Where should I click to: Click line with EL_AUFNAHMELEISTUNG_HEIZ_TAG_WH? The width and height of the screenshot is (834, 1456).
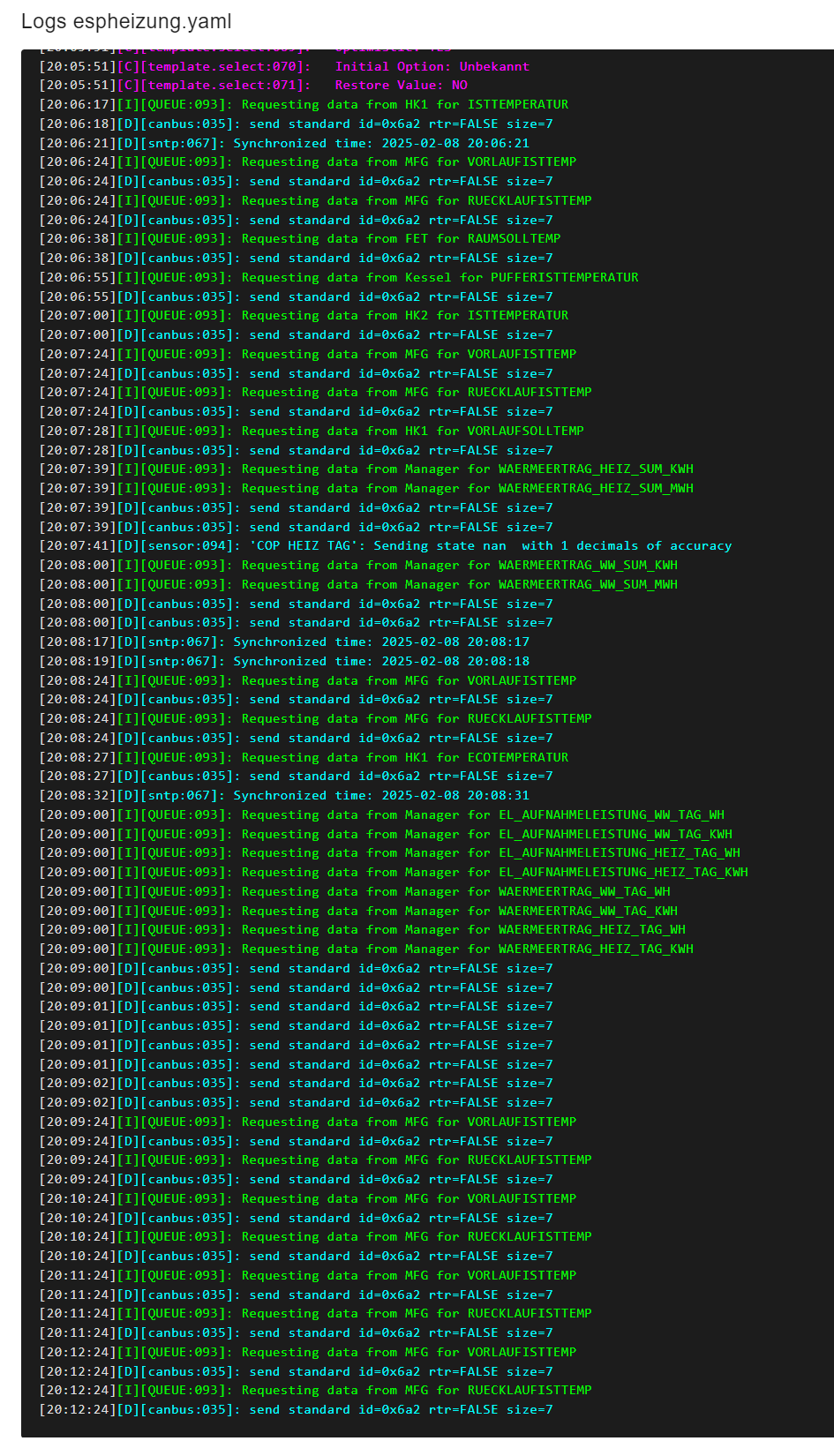[x=390, y=853]
